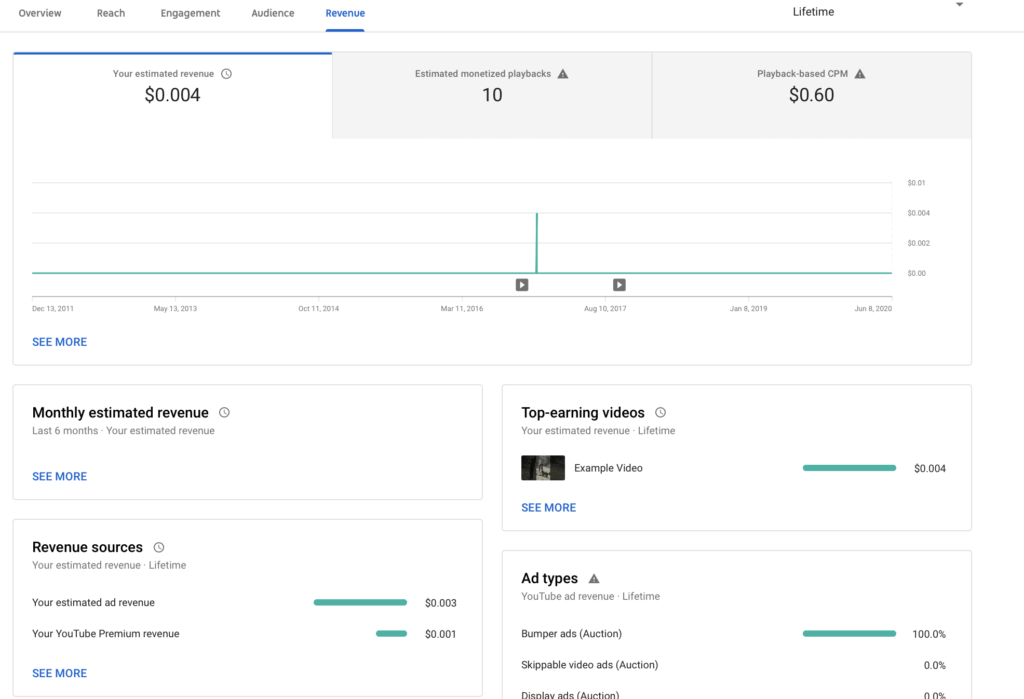Screen dimensions: 1024x699
Task: Click warning triangle beside Playback-based CPM
Action: pyautogui.click(x=860, y=74)
